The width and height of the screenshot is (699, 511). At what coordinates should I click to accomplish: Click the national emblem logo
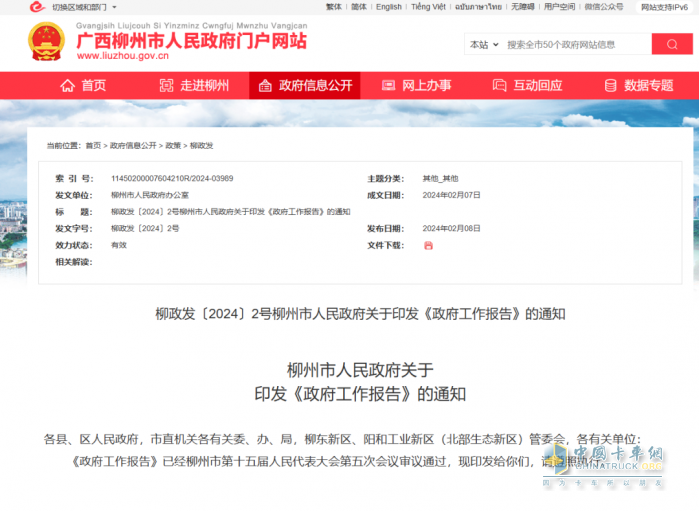click(x=46, y=42)
